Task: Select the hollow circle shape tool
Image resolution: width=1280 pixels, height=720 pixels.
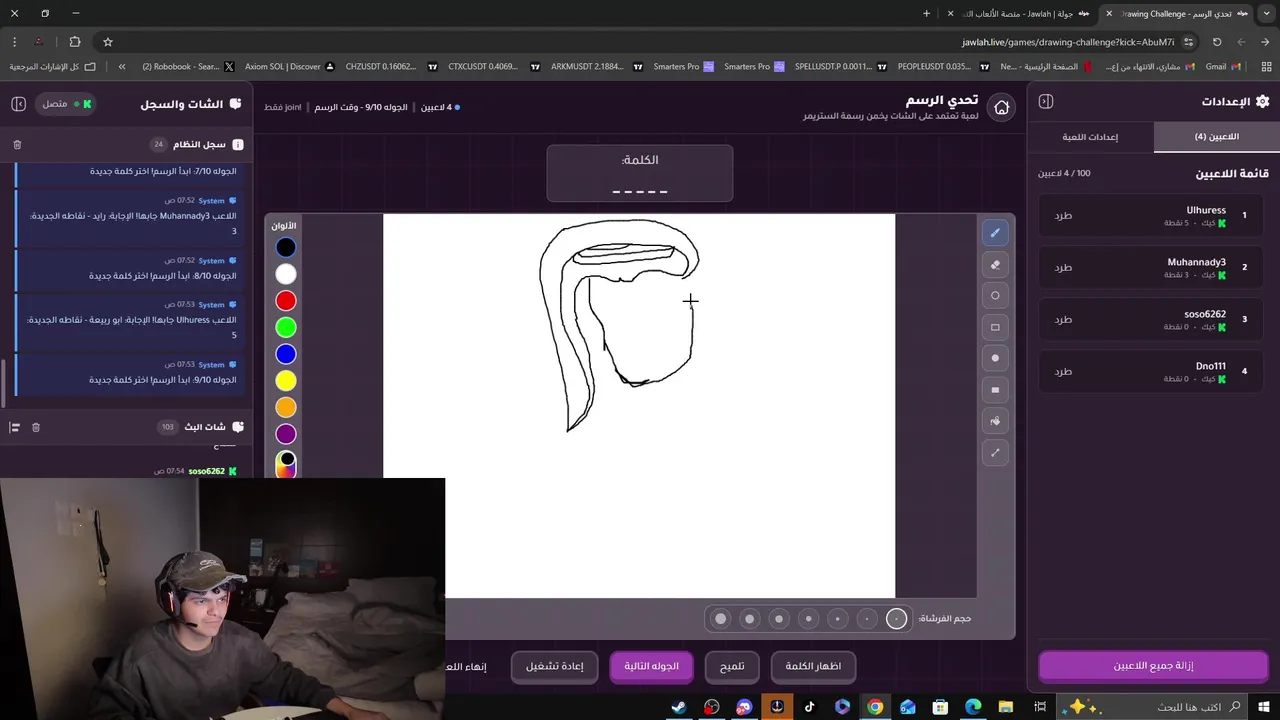Action: click(995, 296)
